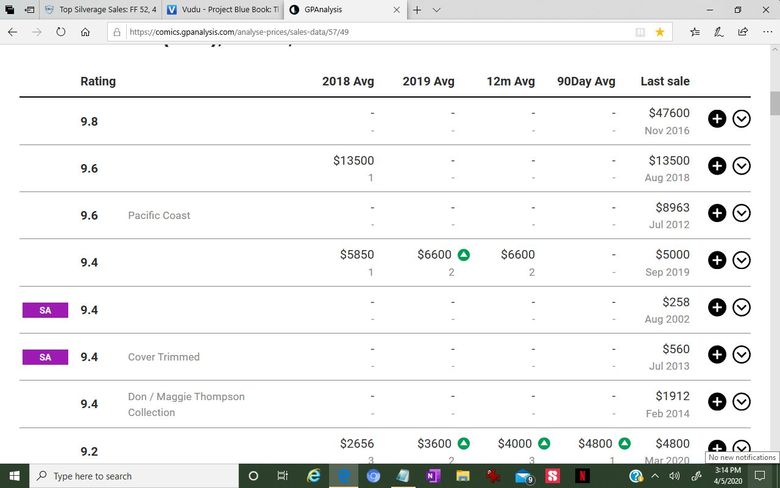Click the browser refresh button
Viewport: 780px width, 488px height.
(x=61, y=32)
